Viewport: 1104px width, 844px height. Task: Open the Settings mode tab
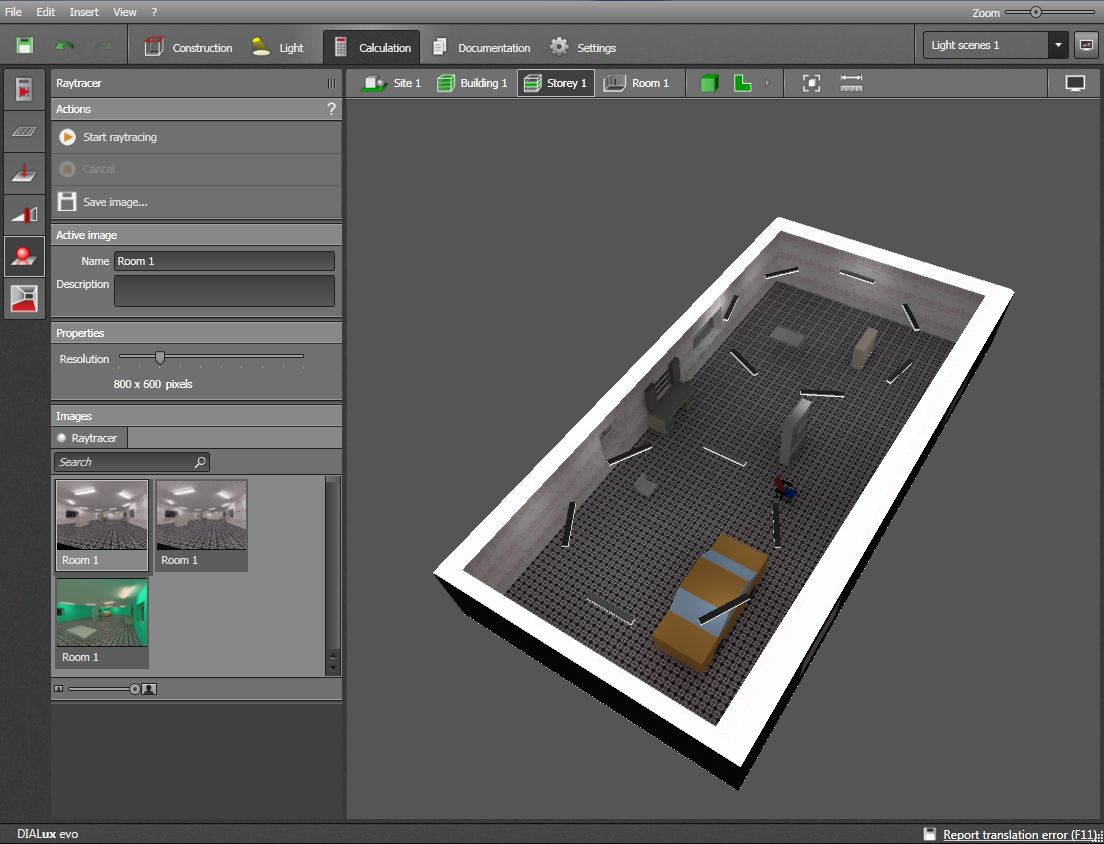click(x=582, y=47)
